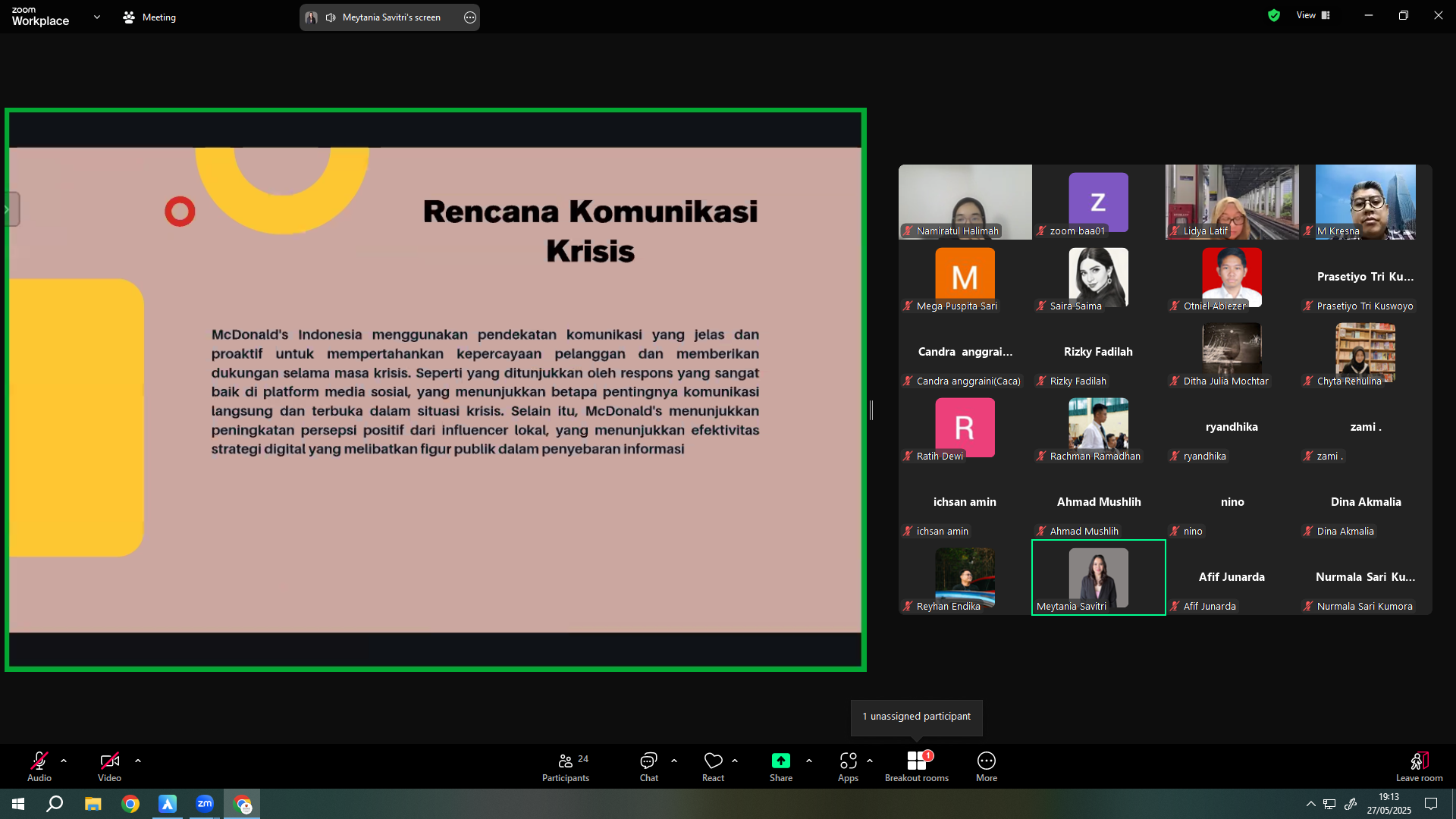Open the Zoom app from the taskbar
Screen dimensions: 1456x819
tap(205, 804)
